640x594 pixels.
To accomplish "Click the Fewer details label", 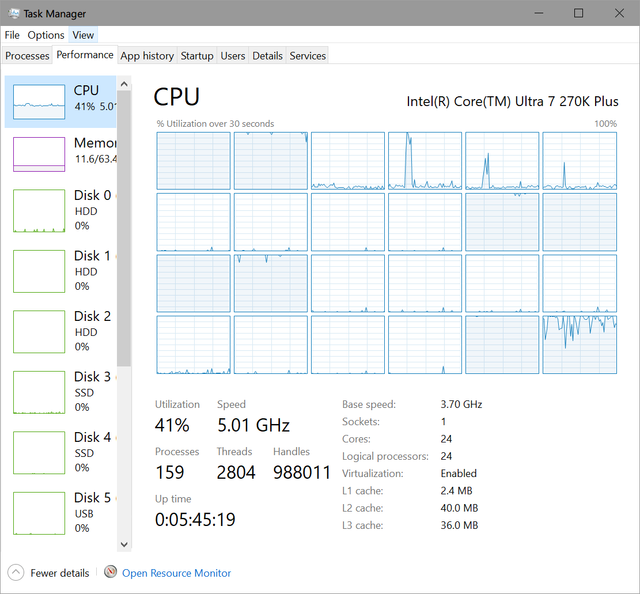I will click(x=60, y=573).
